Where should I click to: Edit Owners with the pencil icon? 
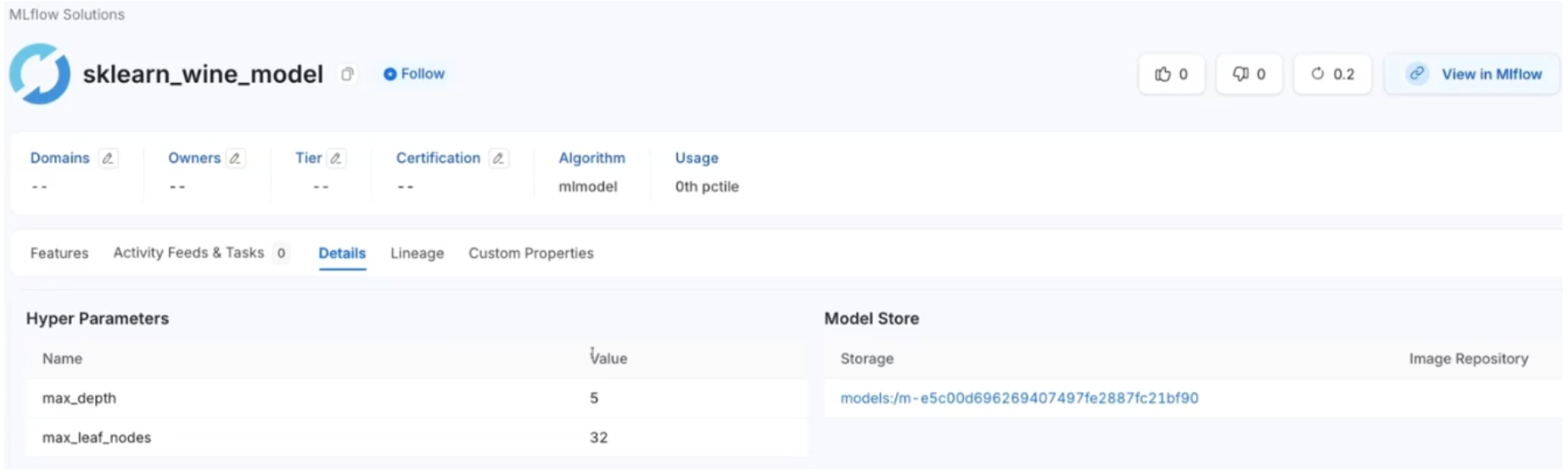point(235,159)
